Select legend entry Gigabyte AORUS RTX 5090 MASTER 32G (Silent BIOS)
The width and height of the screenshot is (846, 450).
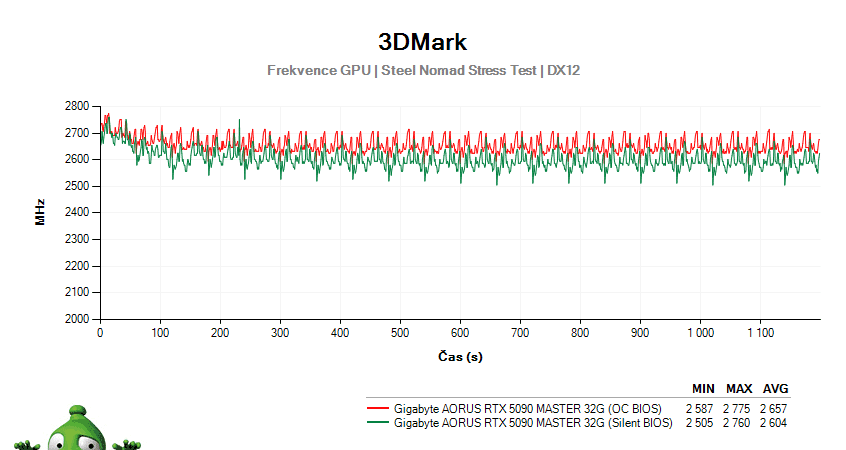point(533,423)
